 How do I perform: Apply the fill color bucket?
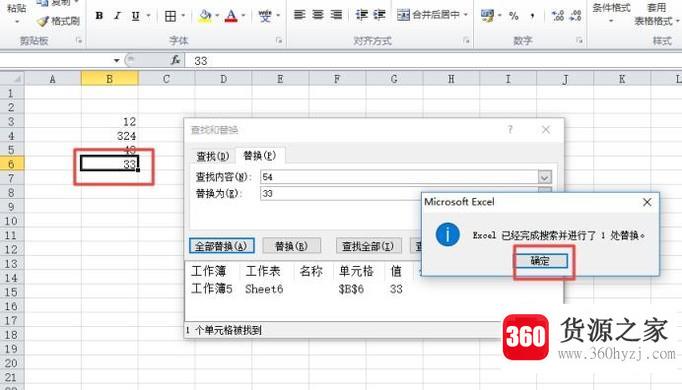point(205,16)
